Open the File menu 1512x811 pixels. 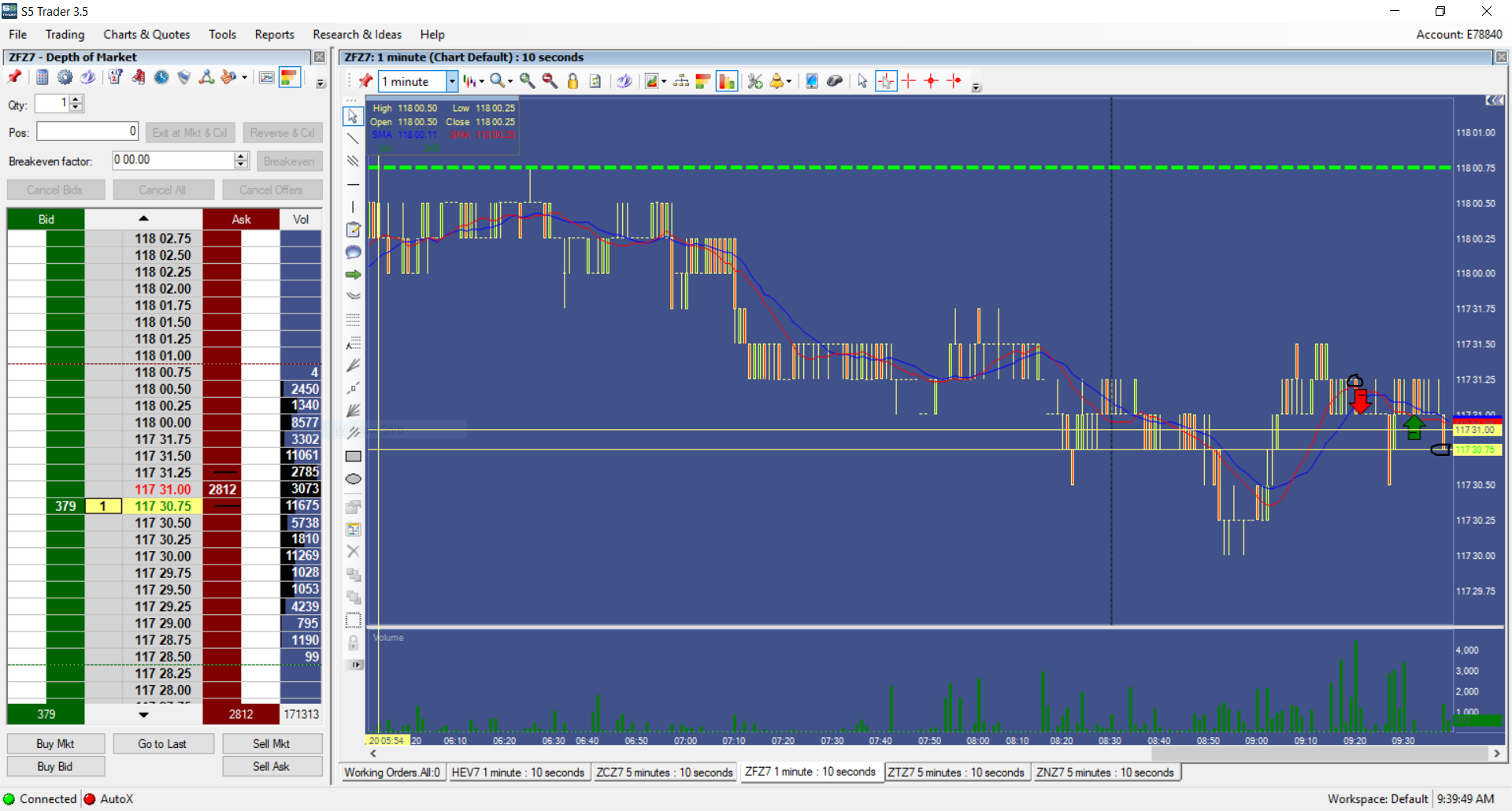[18, 34]
